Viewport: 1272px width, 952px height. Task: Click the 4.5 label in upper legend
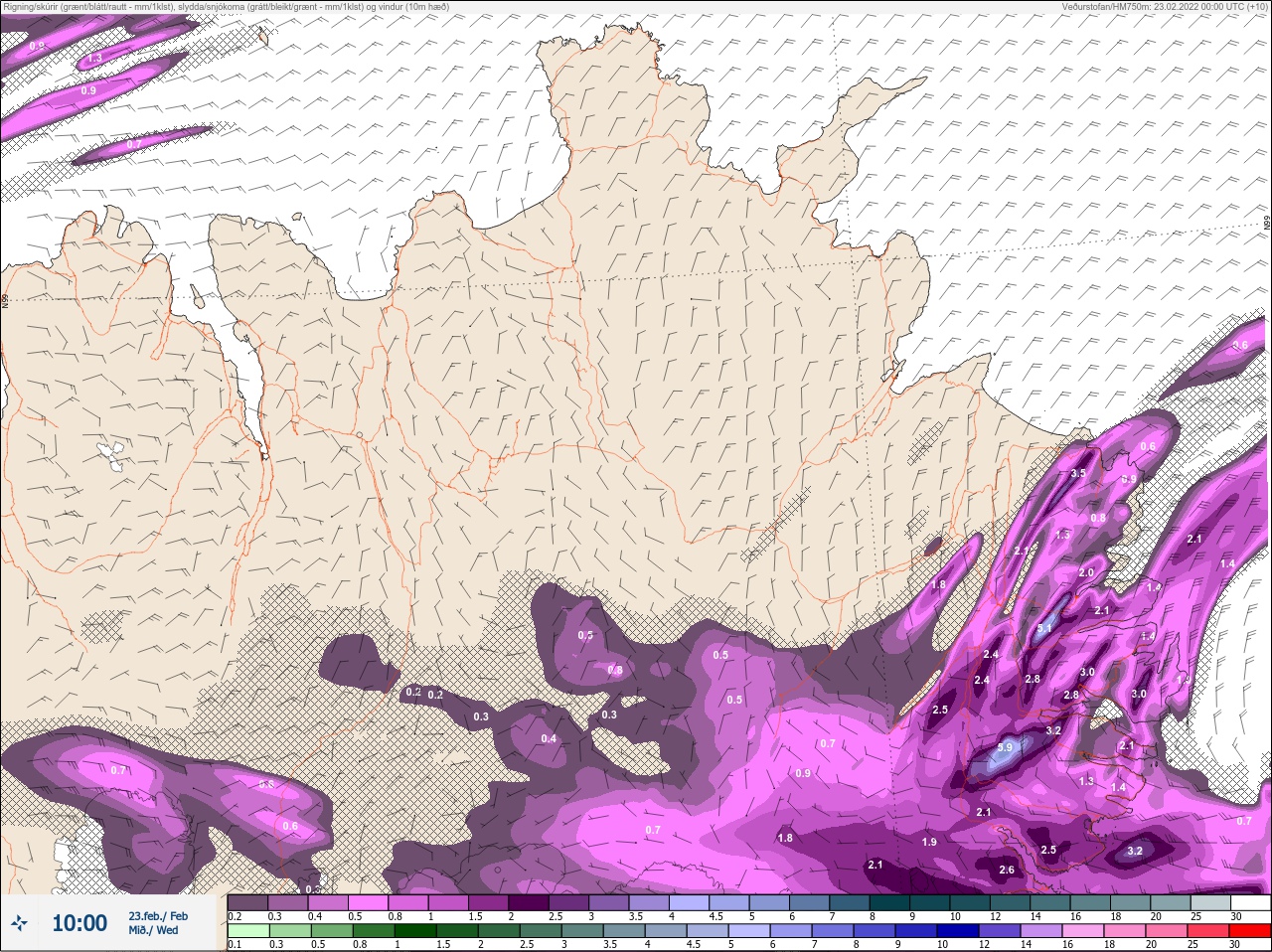[715, 916]
